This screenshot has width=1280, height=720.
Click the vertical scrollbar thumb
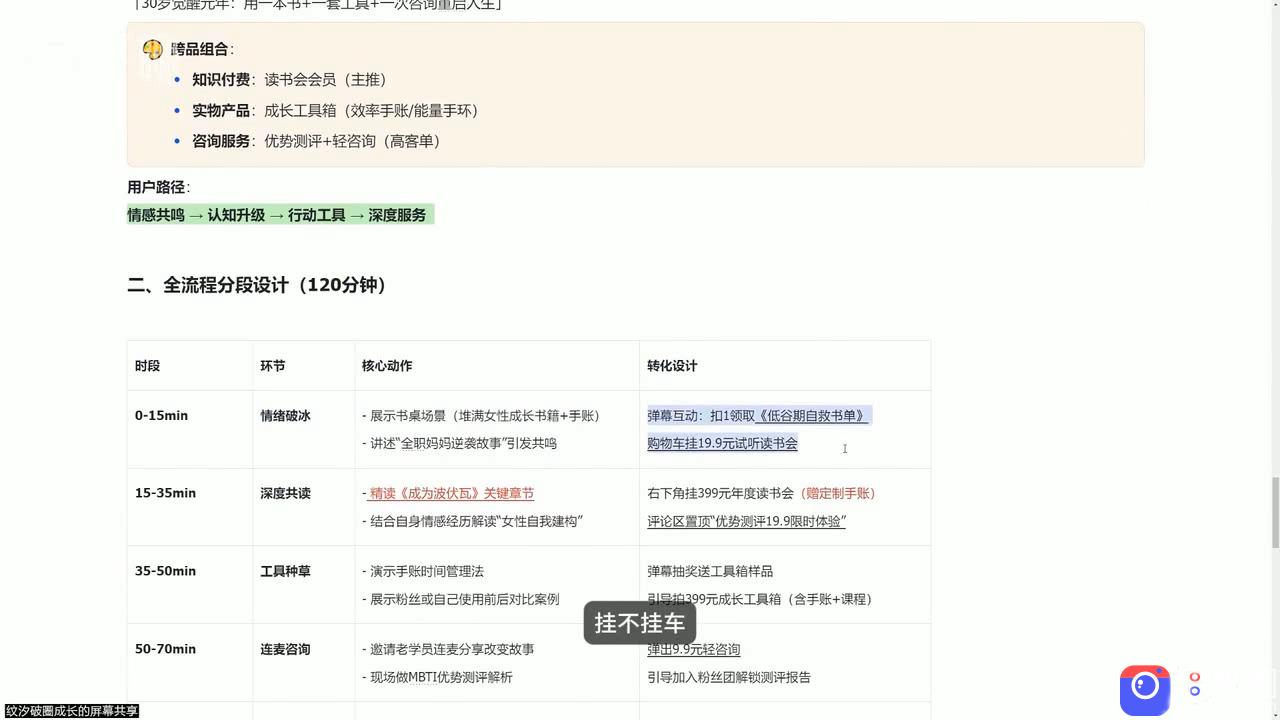click(x=1275, y=513)
